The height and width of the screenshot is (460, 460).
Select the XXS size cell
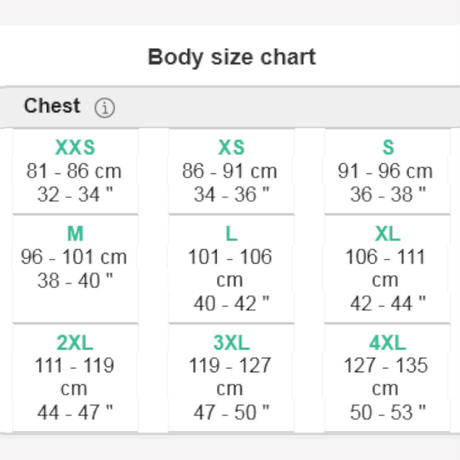[x=75, y=171]
